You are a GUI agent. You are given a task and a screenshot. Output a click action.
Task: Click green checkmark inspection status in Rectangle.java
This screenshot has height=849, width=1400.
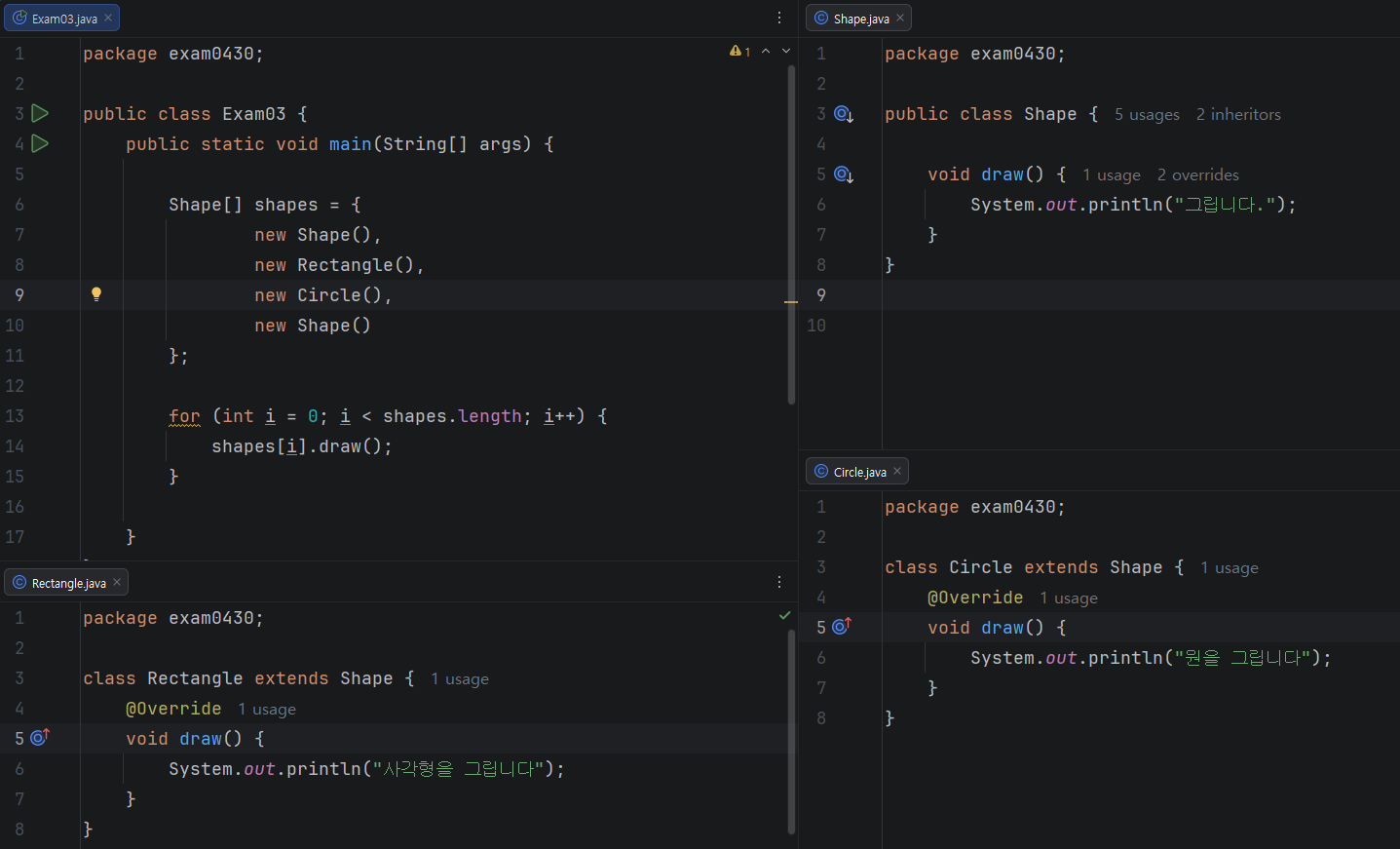(785, 615)
